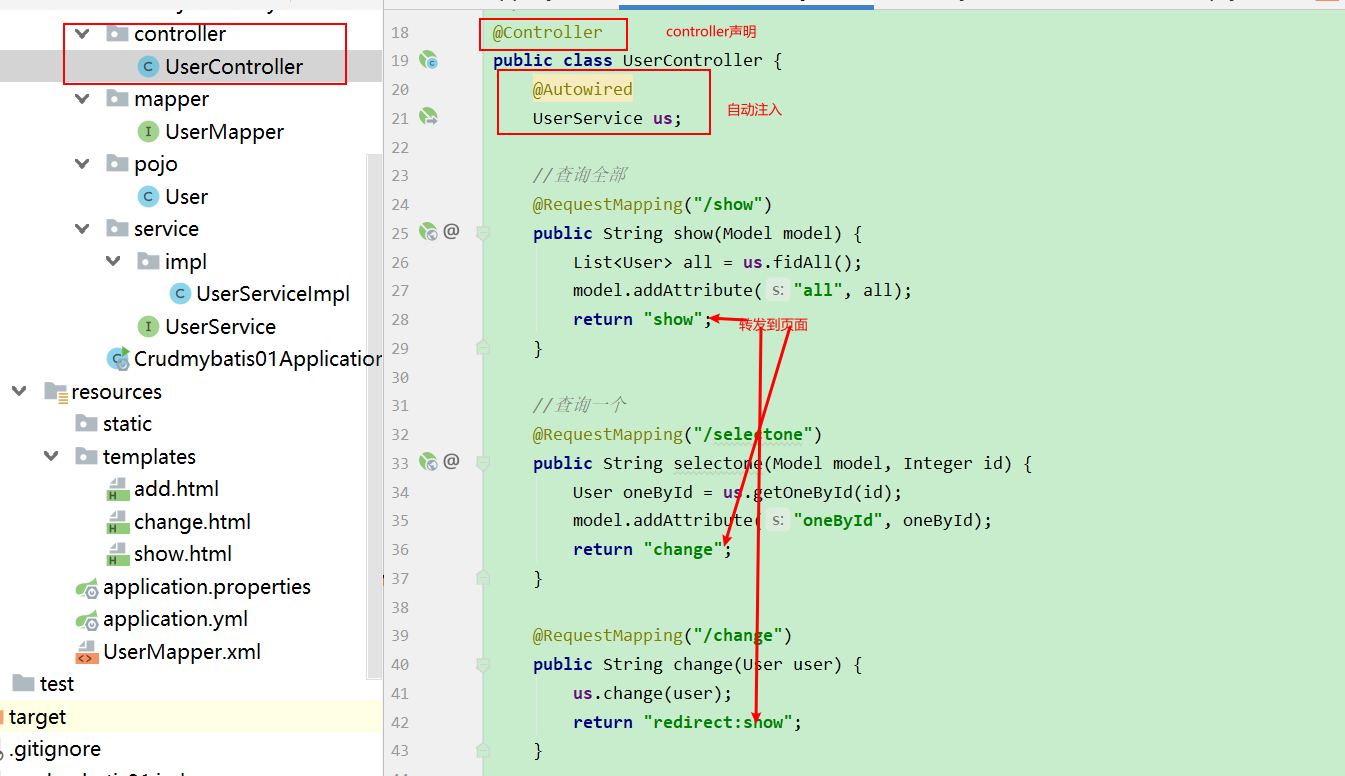Open UserServiceImpl class

pos(273,294)
